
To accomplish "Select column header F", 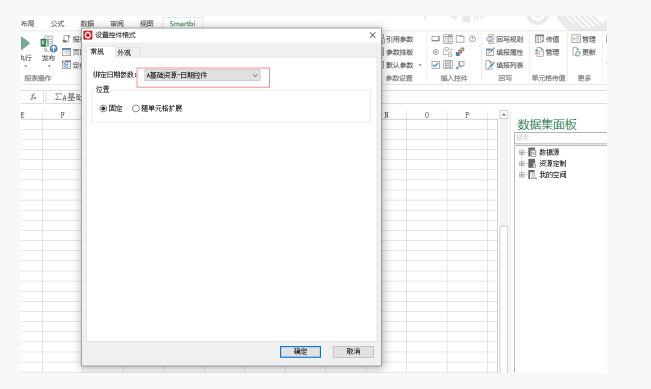I will 62,115.
